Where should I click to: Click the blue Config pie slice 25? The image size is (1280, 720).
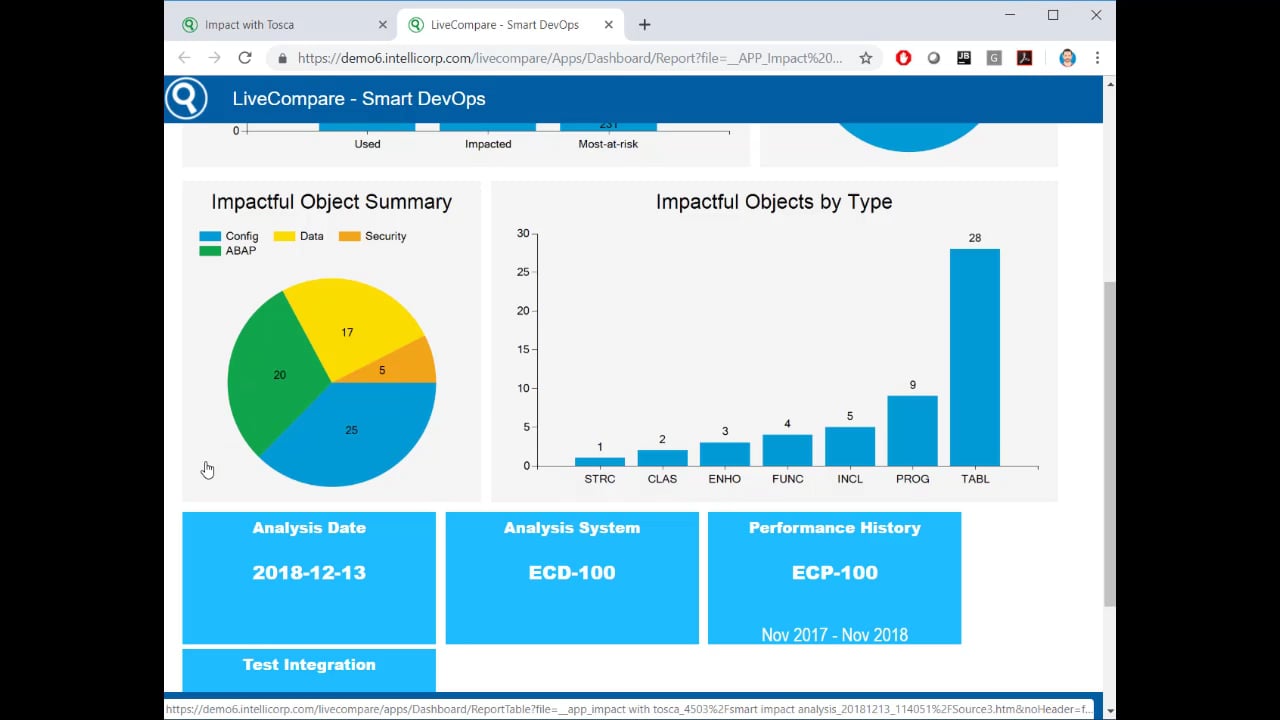[351, 432]
